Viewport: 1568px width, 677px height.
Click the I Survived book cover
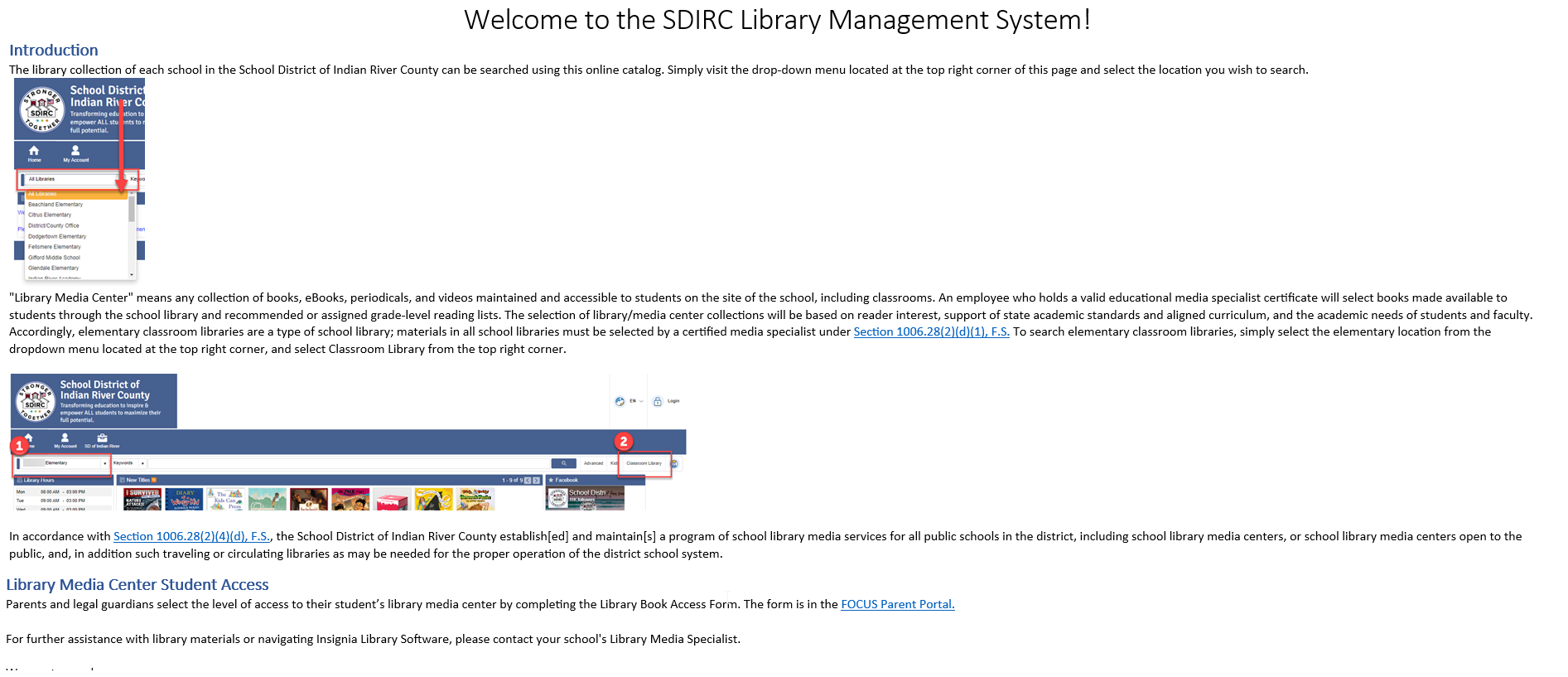point(142,499)
